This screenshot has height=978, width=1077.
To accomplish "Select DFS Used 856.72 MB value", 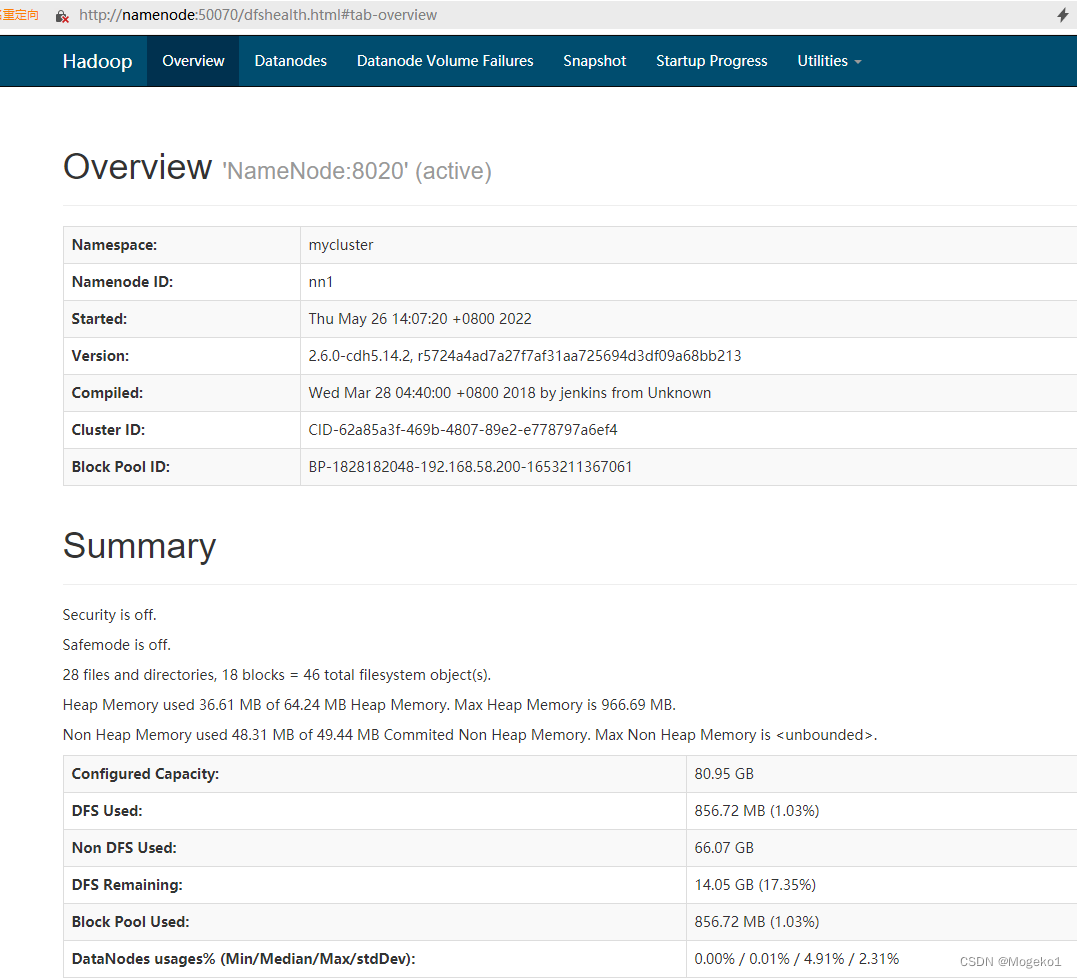I will 757,812.
